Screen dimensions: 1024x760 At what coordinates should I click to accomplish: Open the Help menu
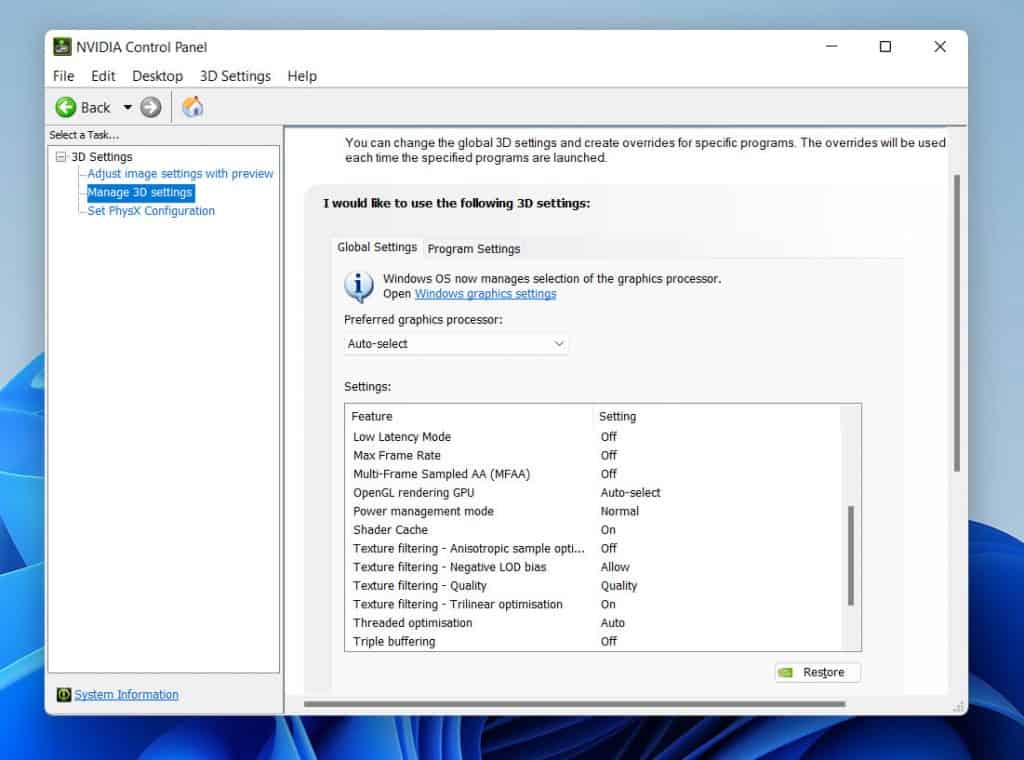tap(302, 76)
